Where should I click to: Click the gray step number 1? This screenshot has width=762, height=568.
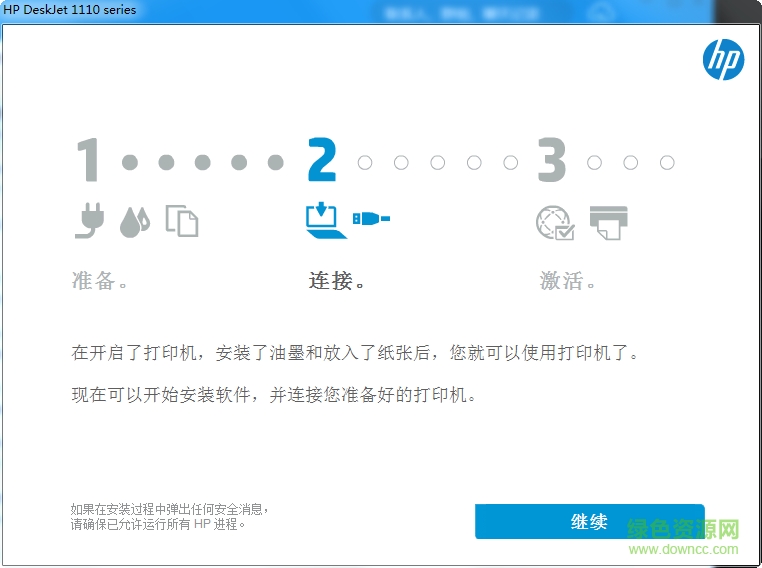pos(88,160)
